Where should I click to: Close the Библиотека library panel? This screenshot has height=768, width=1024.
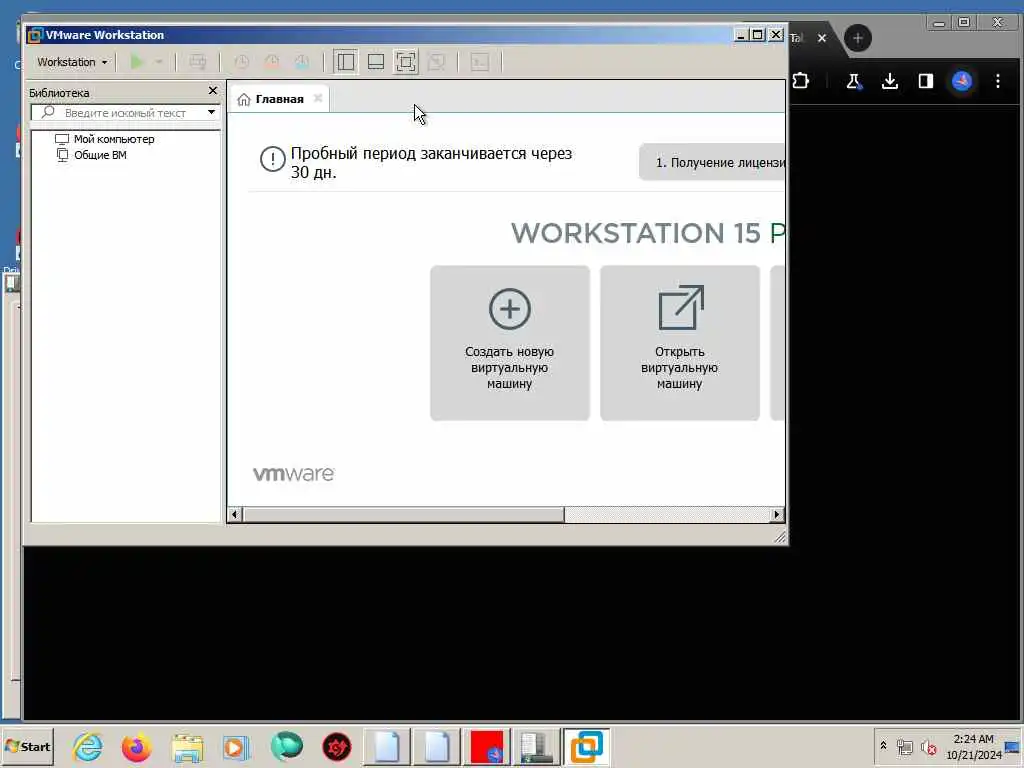click(x=212, y=91)
